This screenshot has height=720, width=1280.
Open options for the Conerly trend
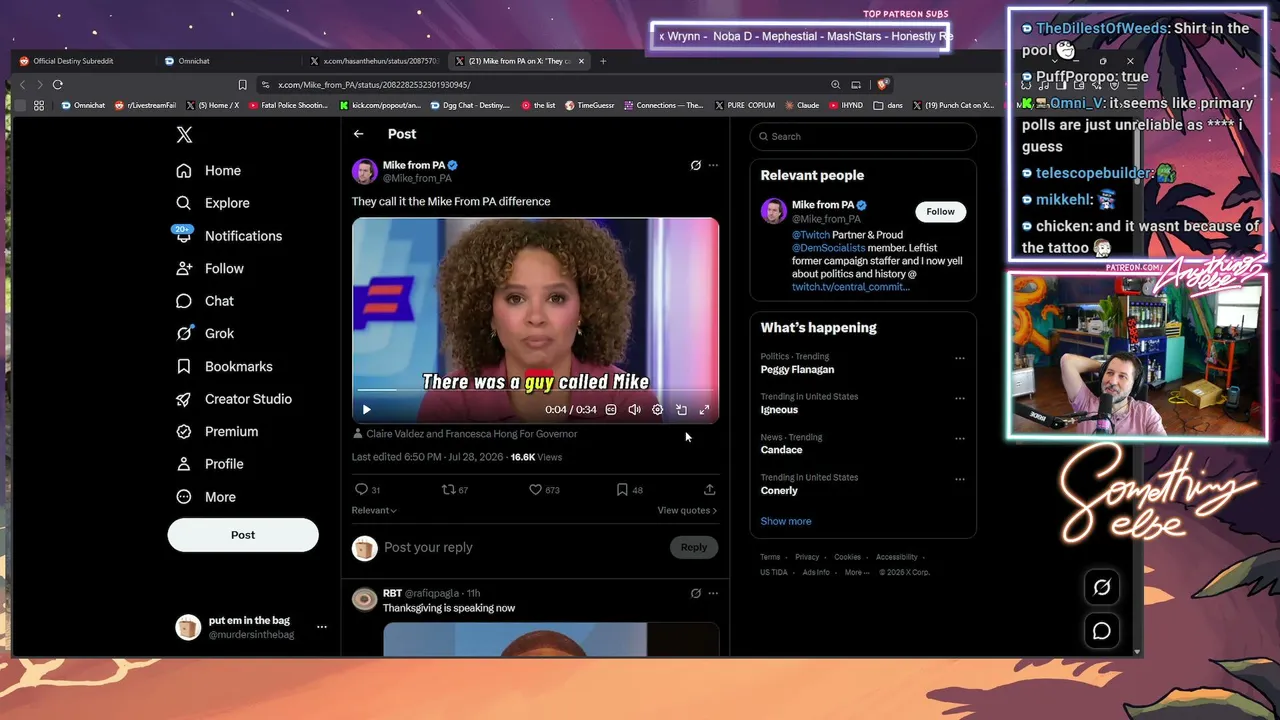pyautogui.click(x=960, y=479)
